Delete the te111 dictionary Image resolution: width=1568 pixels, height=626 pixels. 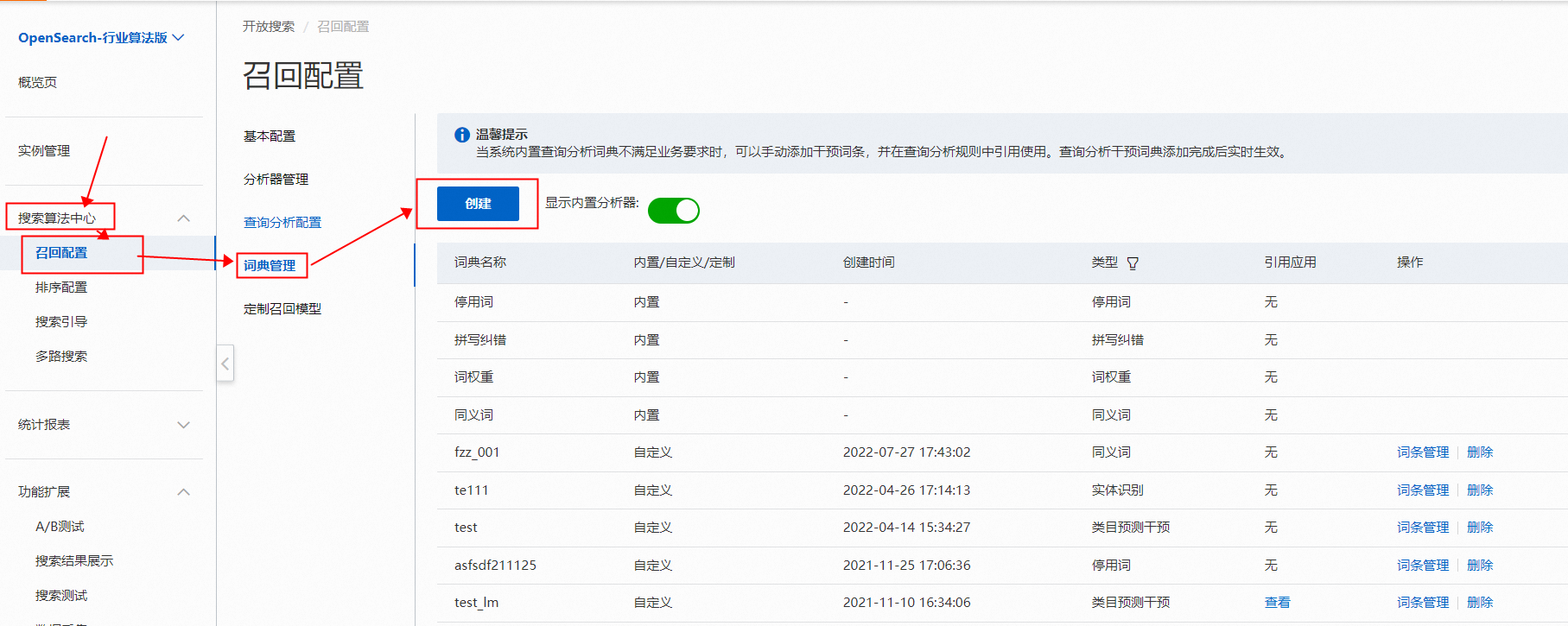pos(1480,490)
